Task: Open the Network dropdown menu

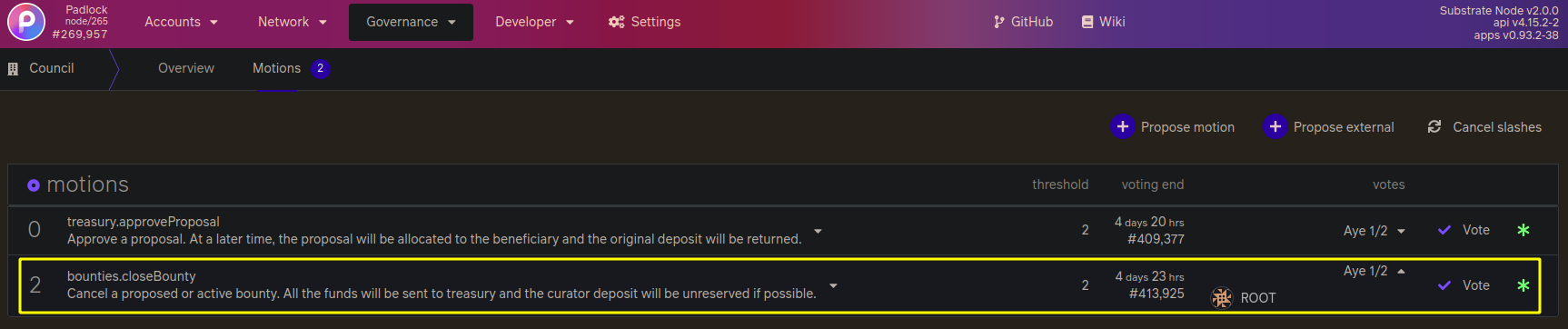Action: (292, 22)
